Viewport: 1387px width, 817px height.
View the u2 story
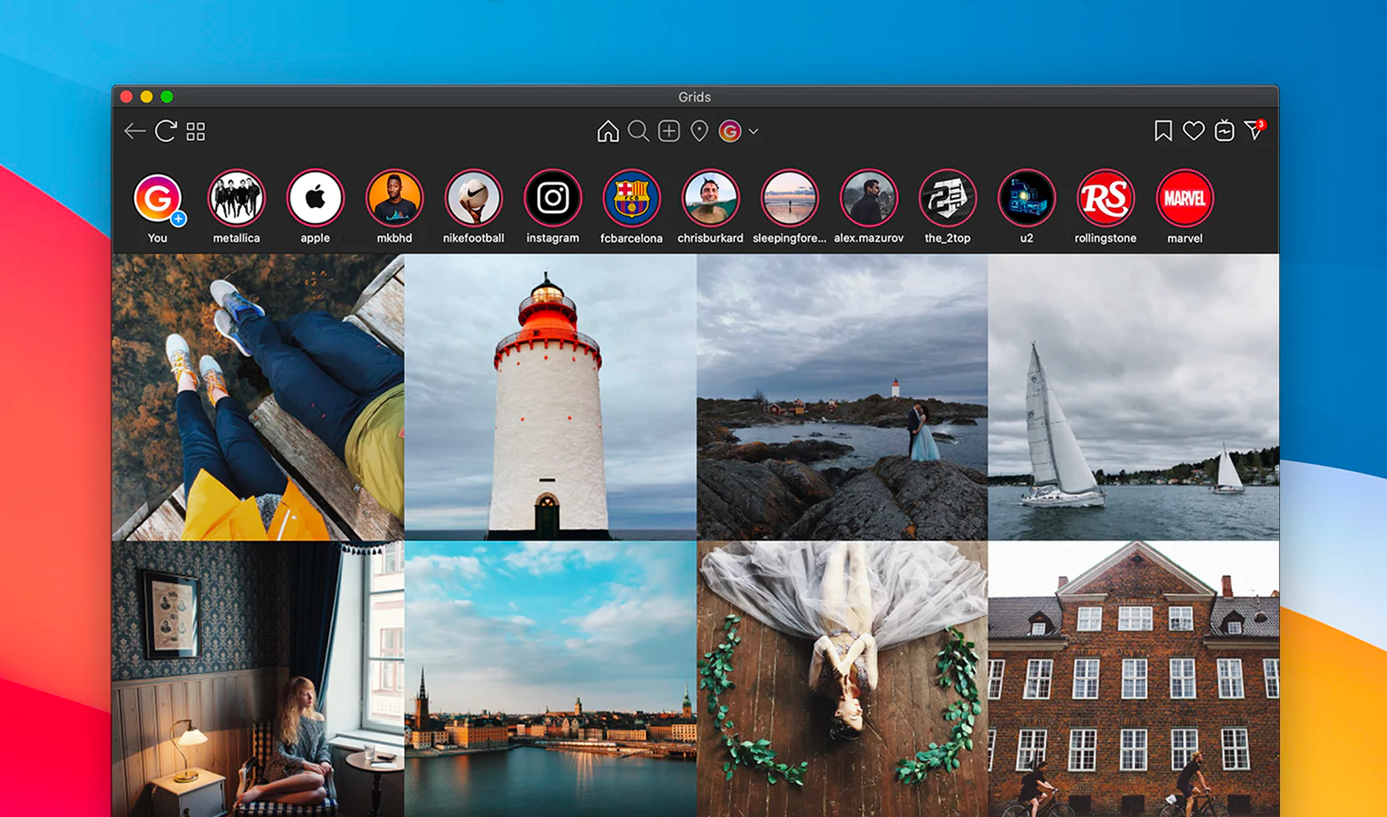point(1027,198)
